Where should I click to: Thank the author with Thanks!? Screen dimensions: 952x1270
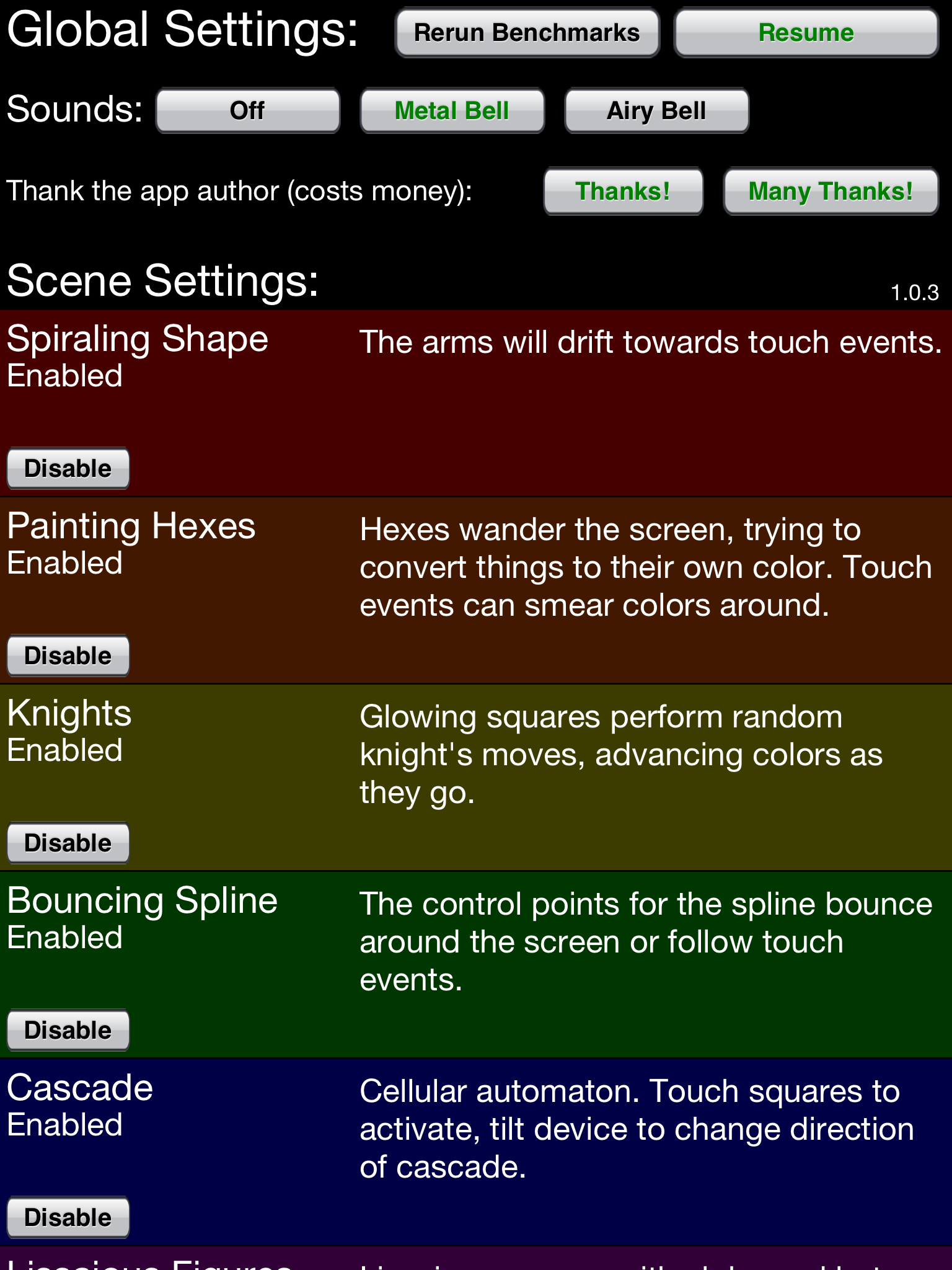tap(623, 192)
